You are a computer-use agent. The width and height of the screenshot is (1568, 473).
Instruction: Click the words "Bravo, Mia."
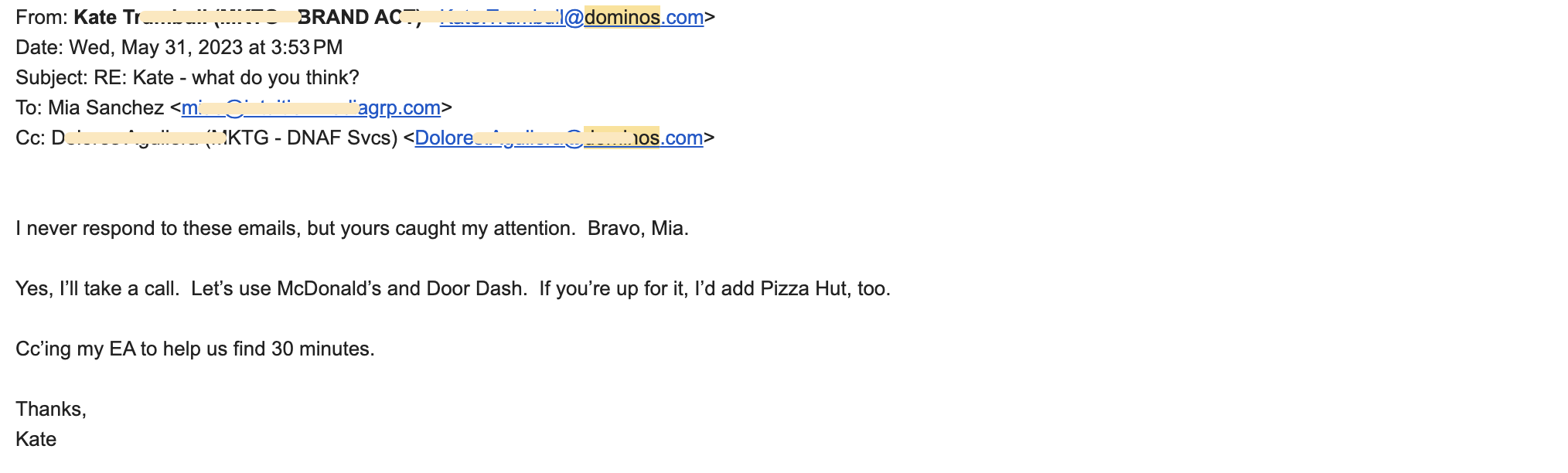[x=638, y=228]
